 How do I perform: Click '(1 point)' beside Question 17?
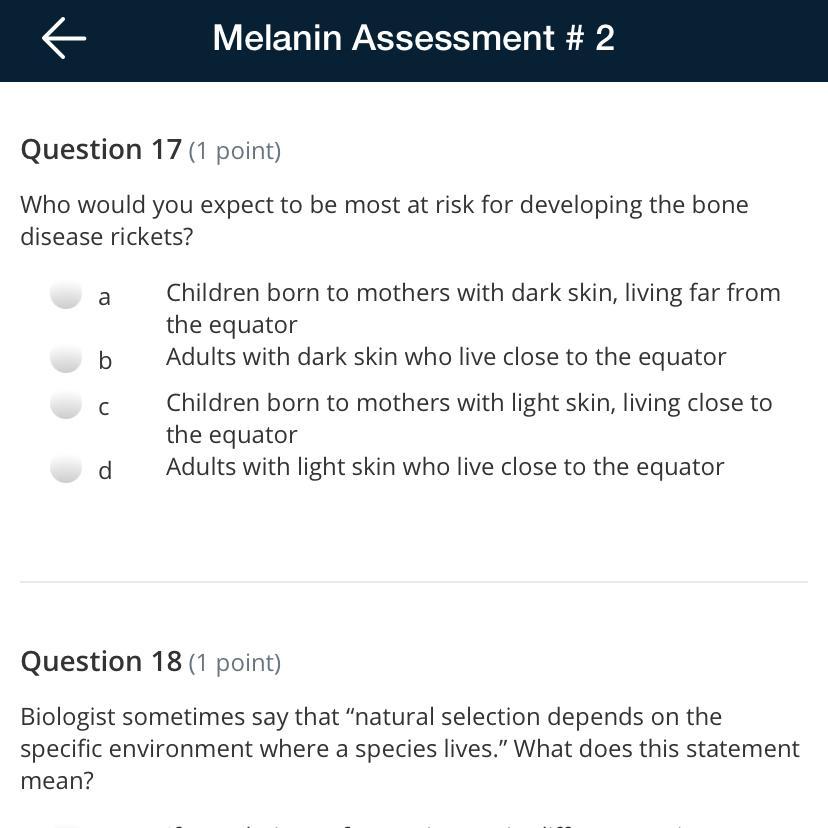click(235, 151)
